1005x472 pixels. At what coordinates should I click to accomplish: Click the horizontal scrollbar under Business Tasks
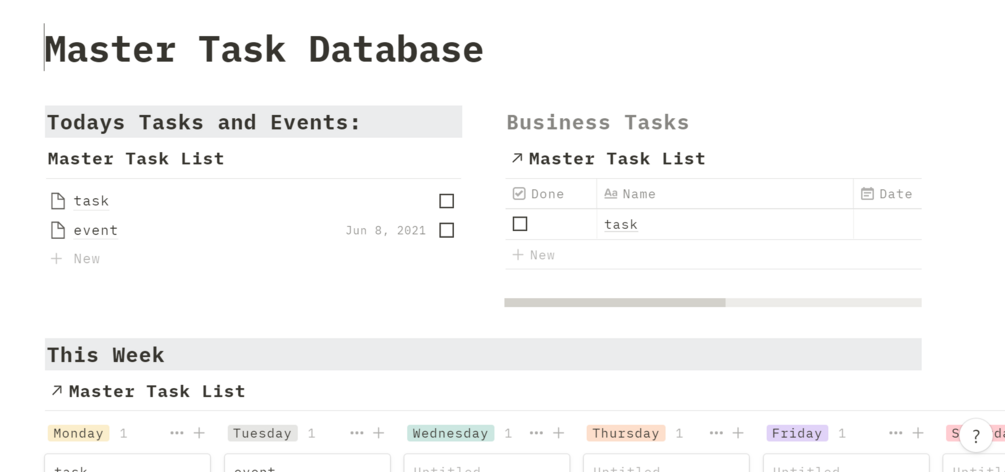click(614, 302)
